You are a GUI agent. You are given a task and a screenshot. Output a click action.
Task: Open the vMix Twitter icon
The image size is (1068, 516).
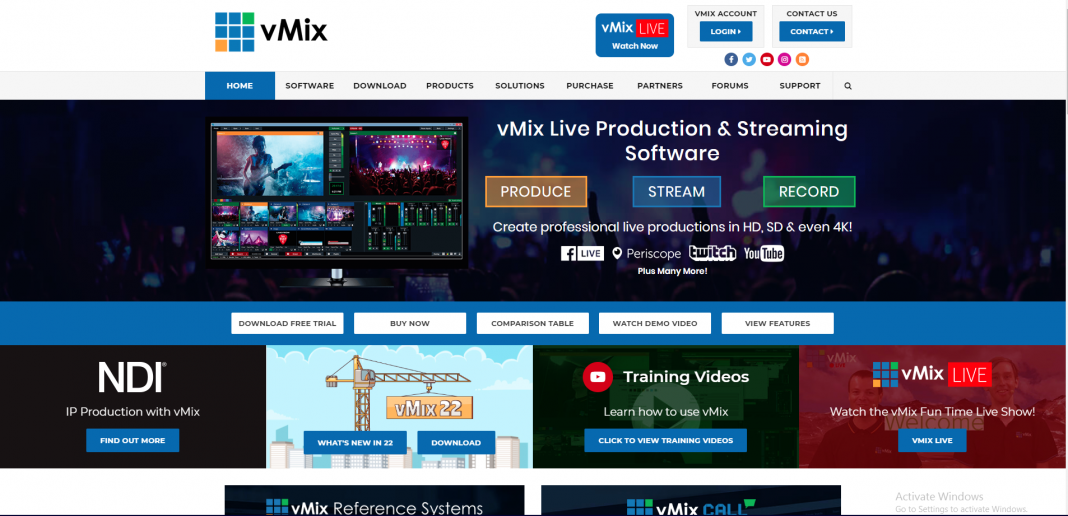tap(749, 60)
